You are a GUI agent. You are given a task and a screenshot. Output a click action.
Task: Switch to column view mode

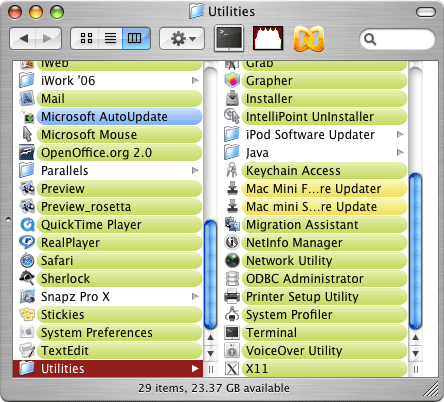(135, 38)
